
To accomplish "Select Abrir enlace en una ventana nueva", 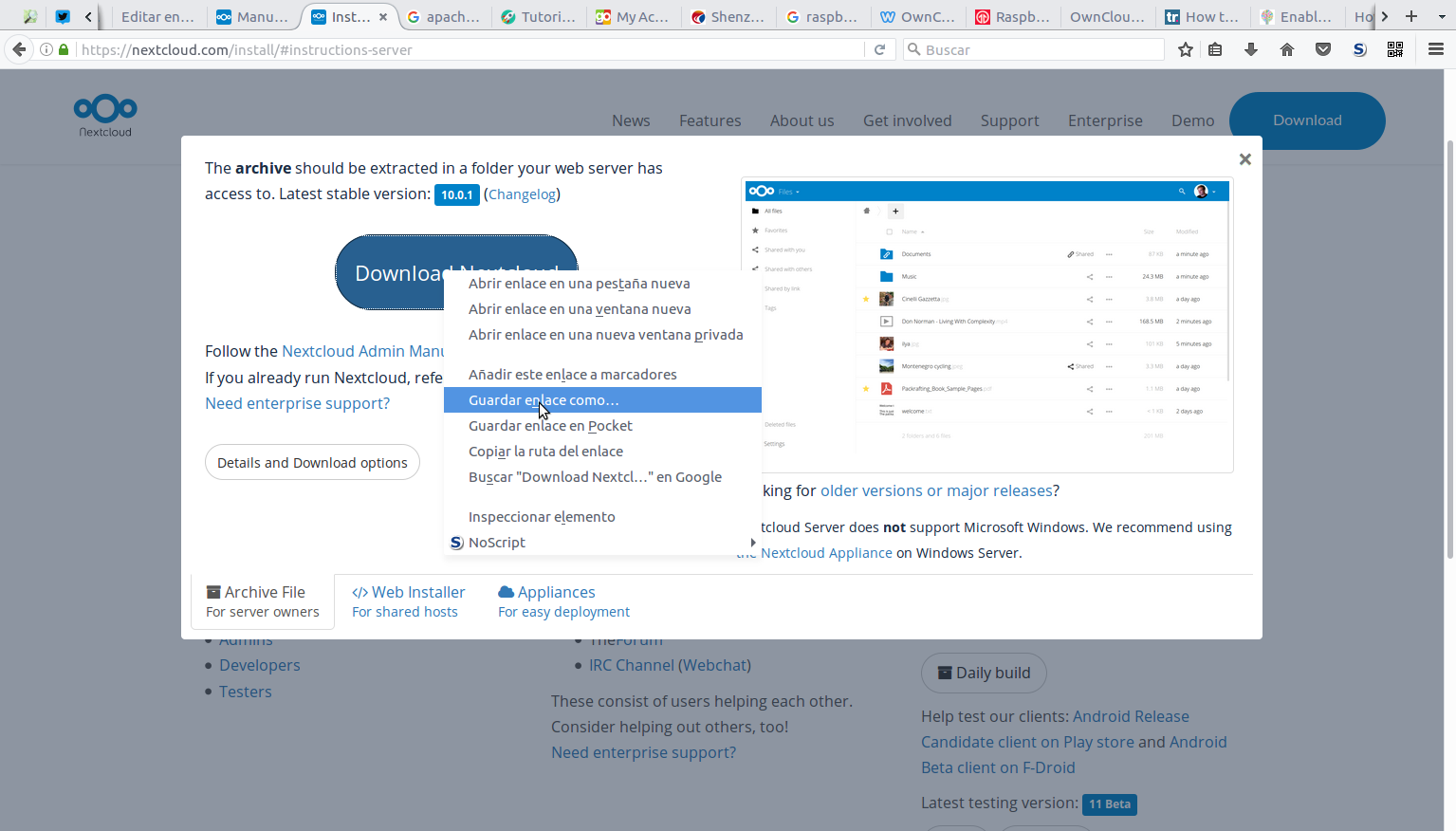I will (602, 309).
